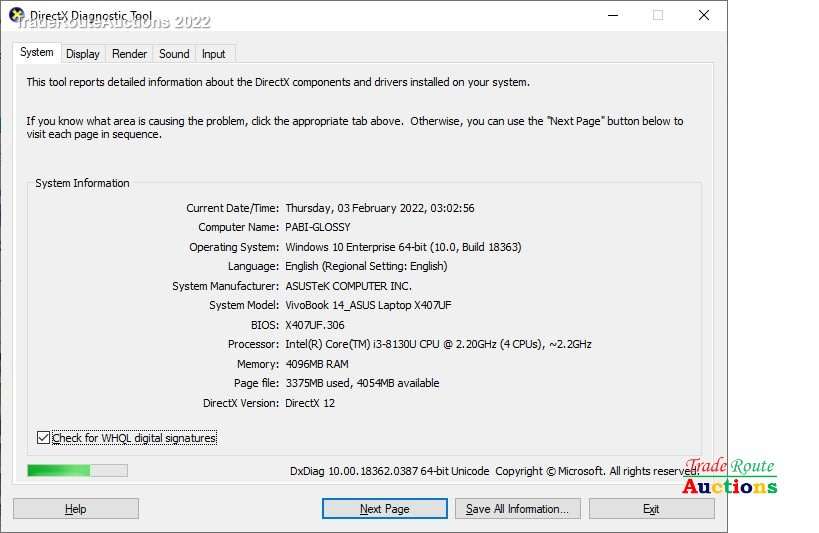Click the VivoBook 14_ASUS Laptop X407UF model
Screen dimensions: 819x533
368,305
